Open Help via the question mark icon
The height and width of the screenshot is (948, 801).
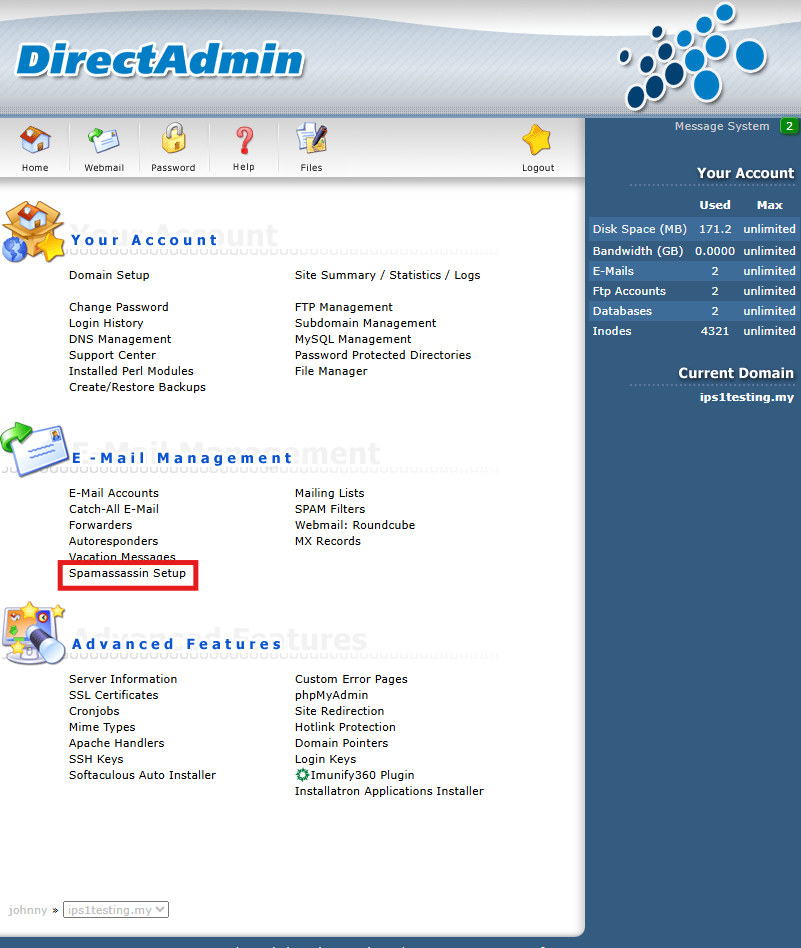[243, 141]
